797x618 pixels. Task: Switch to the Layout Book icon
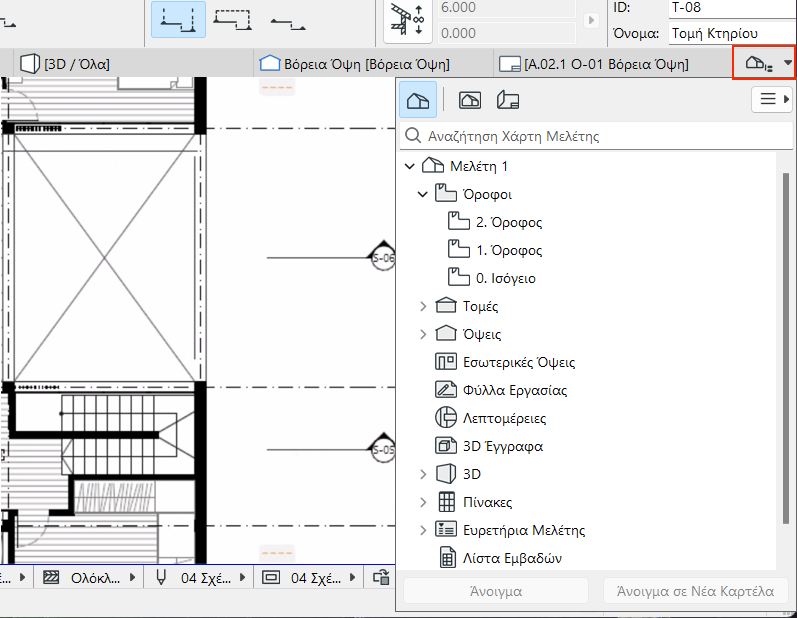[x=508, y=100]
